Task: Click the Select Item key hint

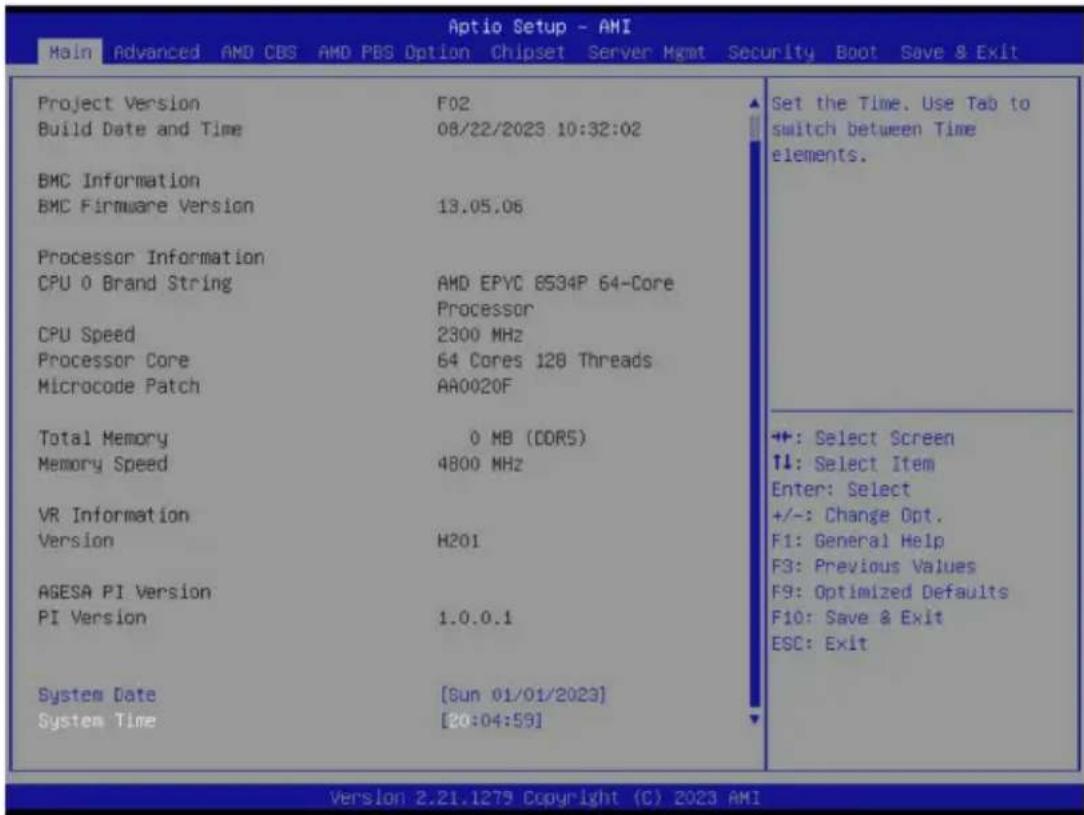Action: click(853, 464)
